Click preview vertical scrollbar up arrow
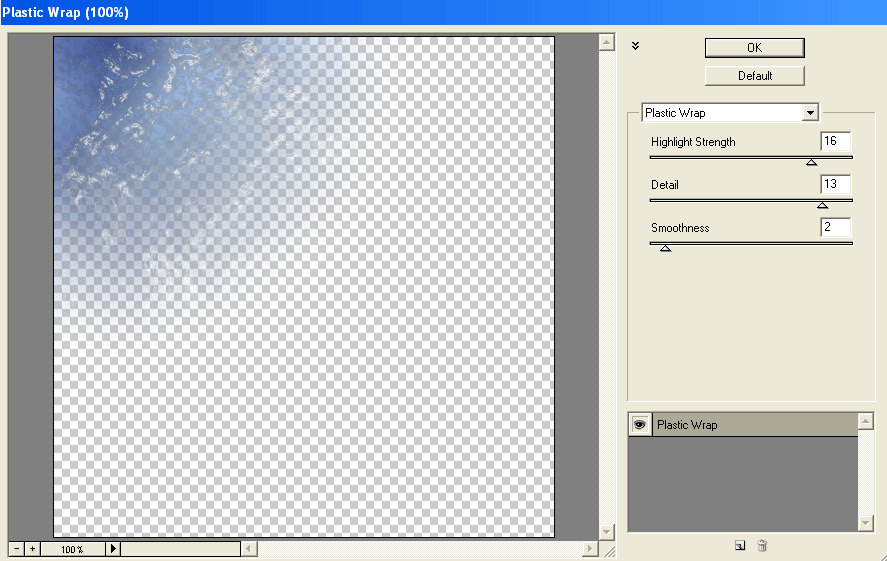This screenshot has width=887, height=561. [x=606, y=42]
